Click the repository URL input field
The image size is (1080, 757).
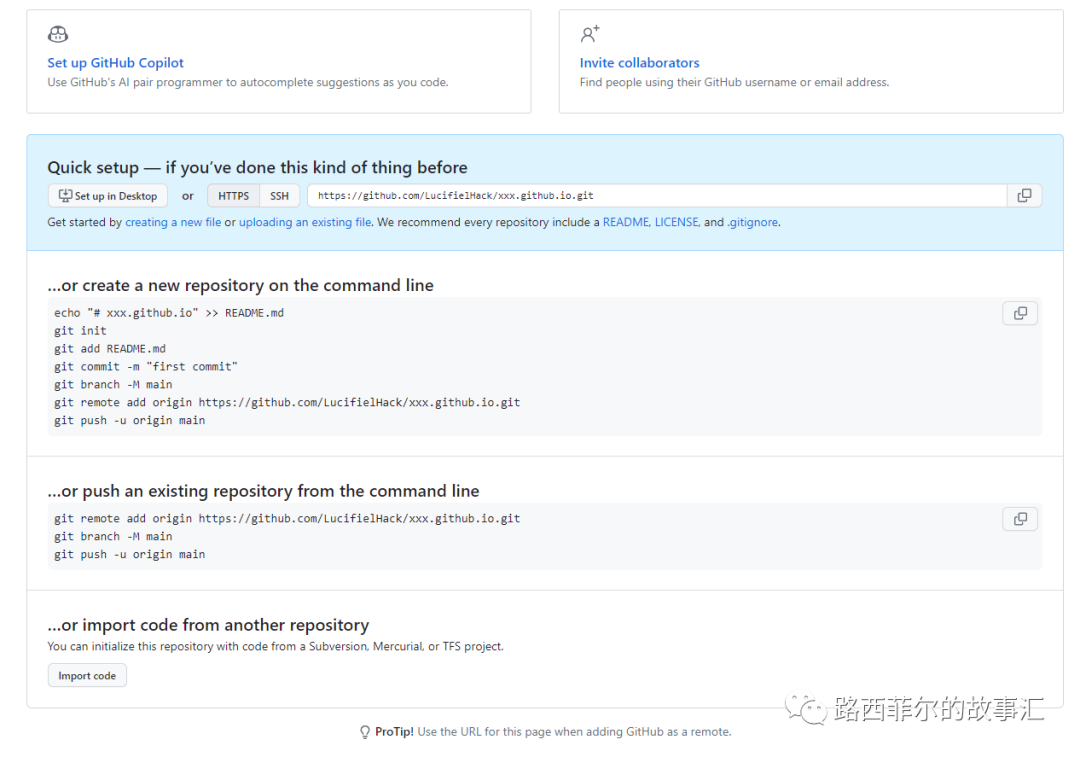657,196
